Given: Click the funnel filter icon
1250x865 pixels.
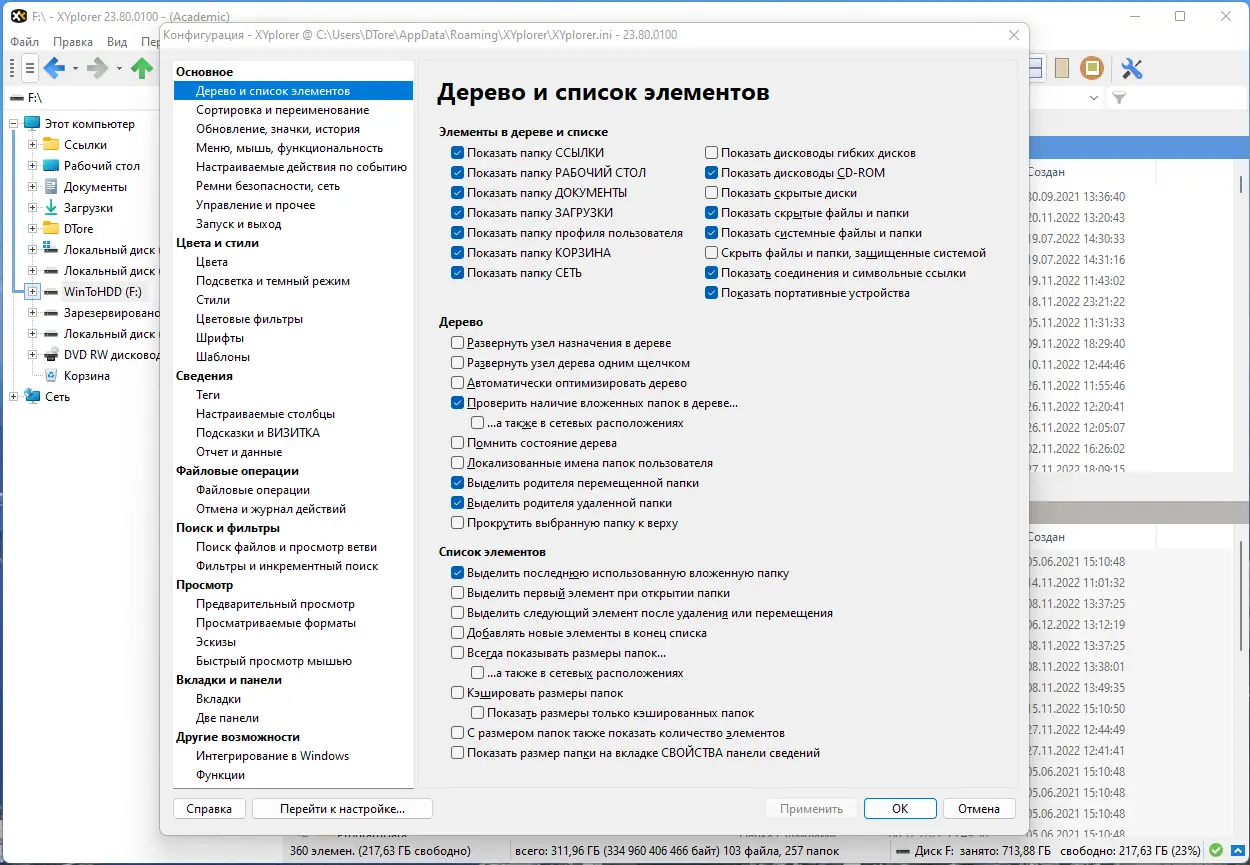Looking at the screenshot, I should tap(1119, 98).
